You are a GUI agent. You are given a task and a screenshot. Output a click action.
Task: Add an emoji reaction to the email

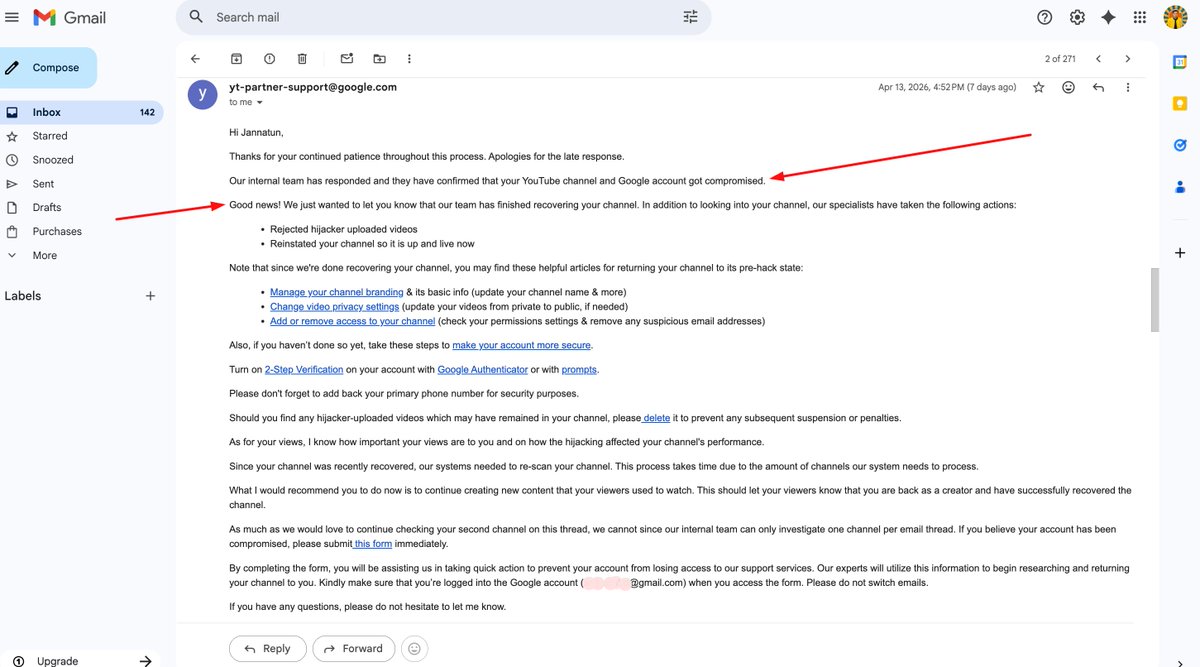[x=1068, y=87]
